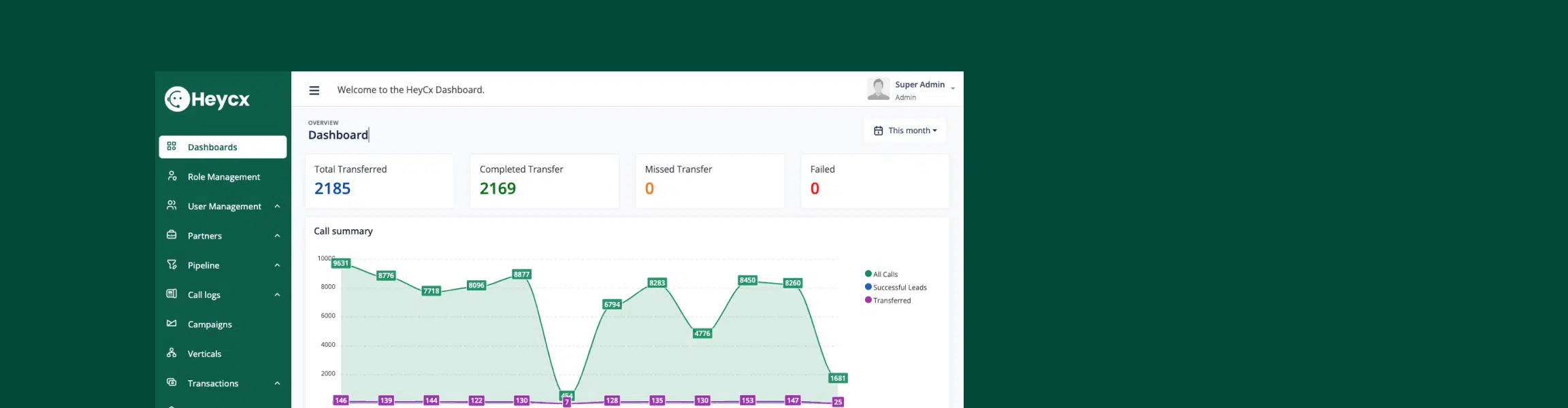
Task: Click the Dashboard page title
Action: [x=338, y=135]
